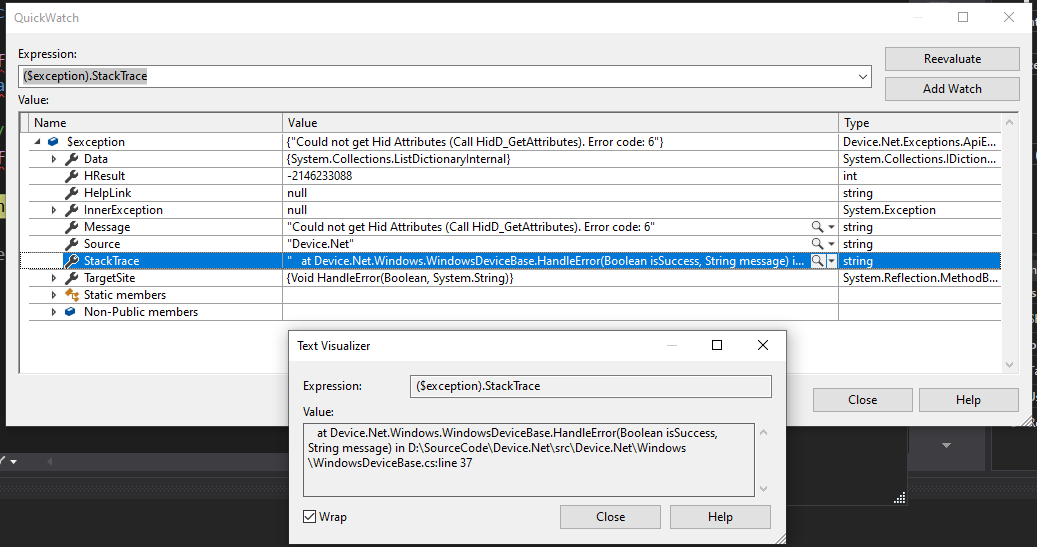The width and height of the screenshot is (1037, 547).
Task: Click the Name column header
Action: point(155,123)
